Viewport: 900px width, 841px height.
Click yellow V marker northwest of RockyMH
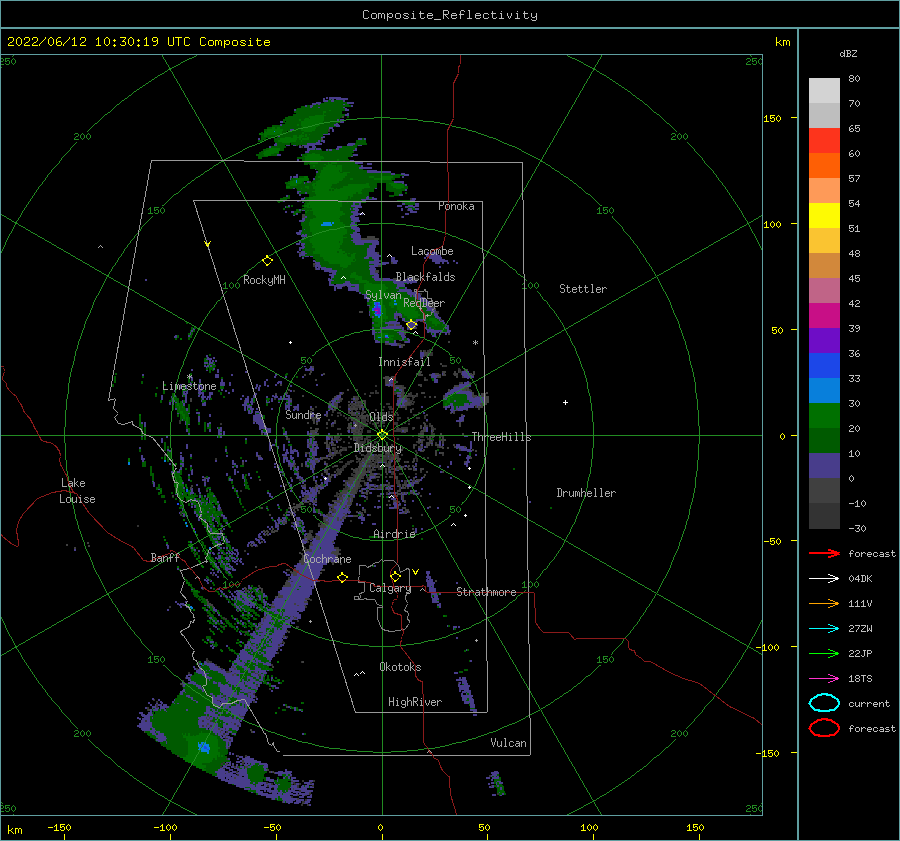[208, 244]
